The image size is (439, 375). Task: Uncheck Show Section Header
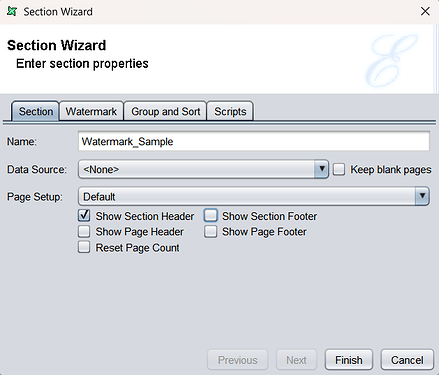pyautogui.click(x=84, y=216)
